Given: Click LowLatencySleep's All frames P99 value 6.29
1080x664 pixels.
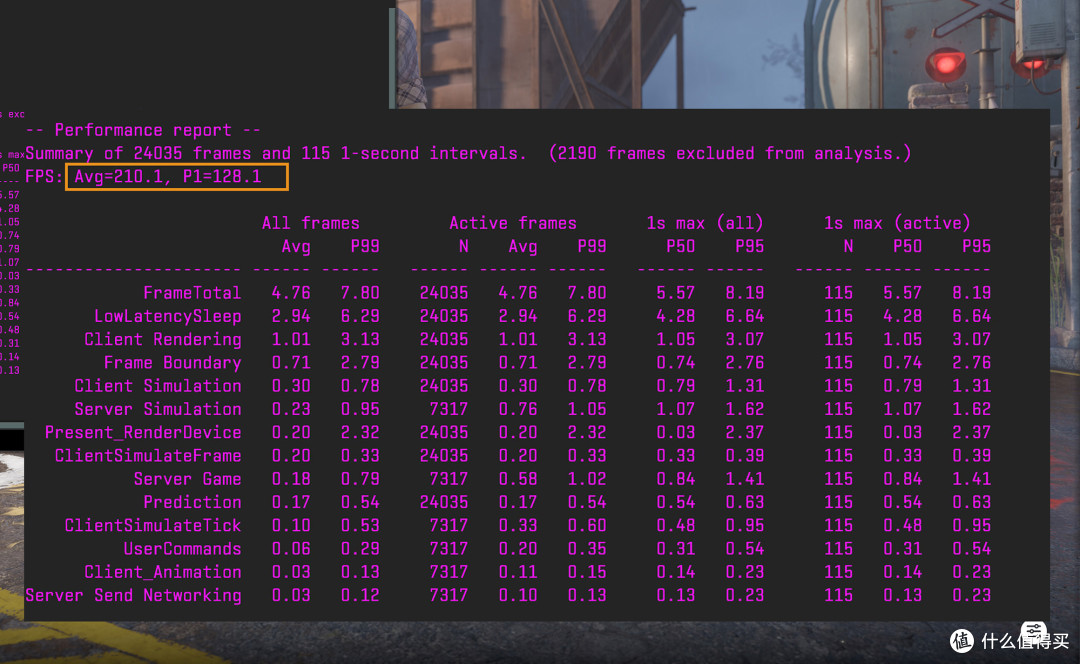Looking at the screenshot, I should coord(360,316).
